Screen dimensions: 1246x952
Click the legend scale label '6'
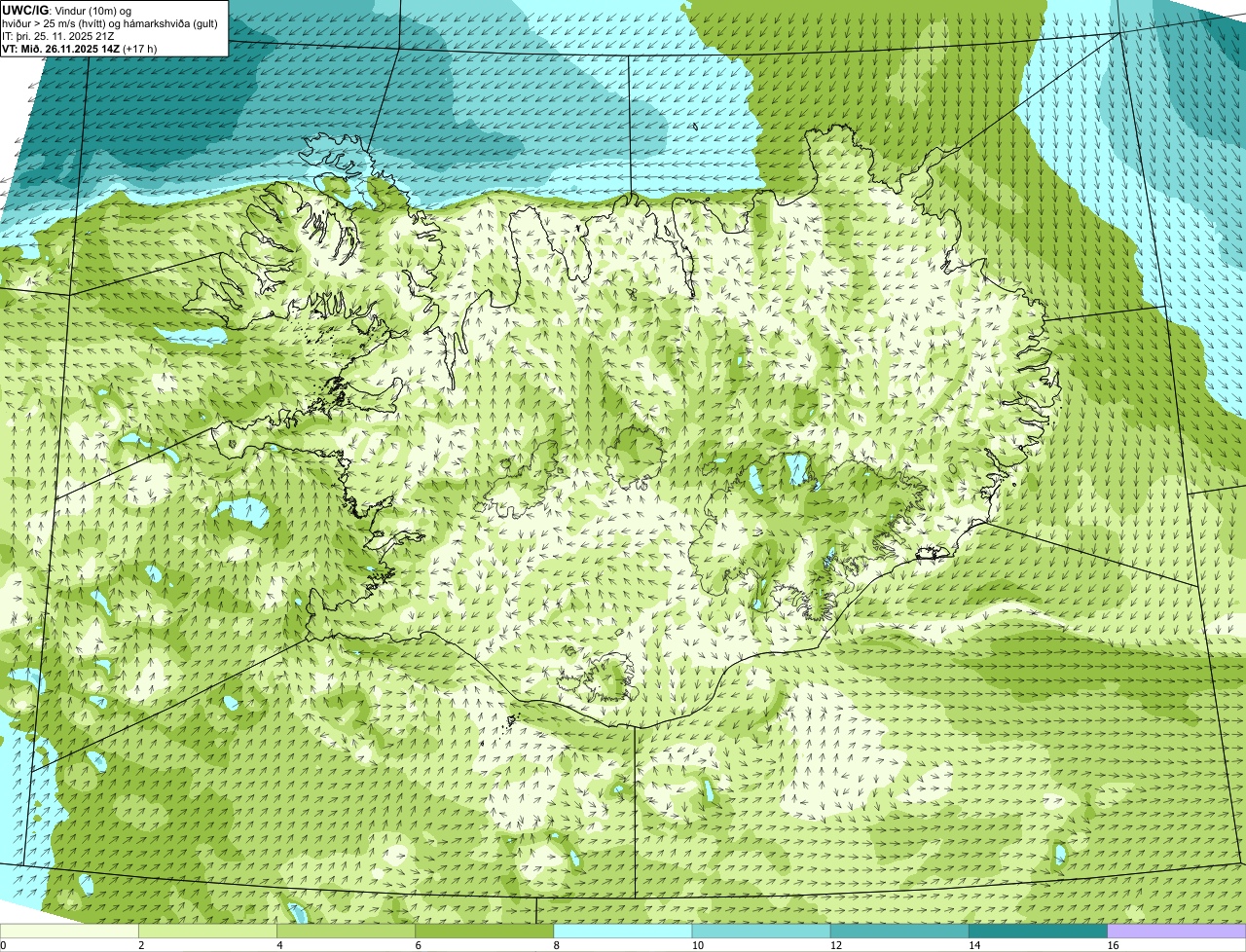pyautogui.click(x=419, y=945)
